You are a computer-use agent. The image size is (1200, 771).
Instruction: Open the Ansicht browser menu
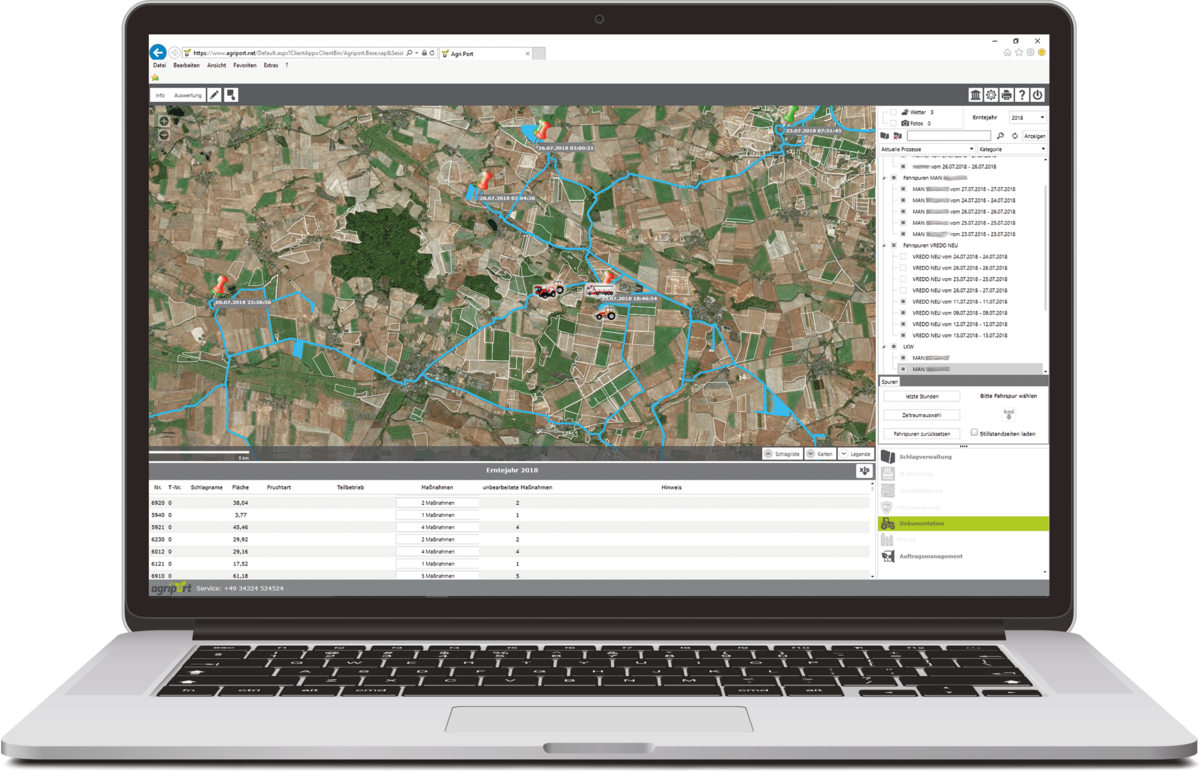click(x=216, y=65)
